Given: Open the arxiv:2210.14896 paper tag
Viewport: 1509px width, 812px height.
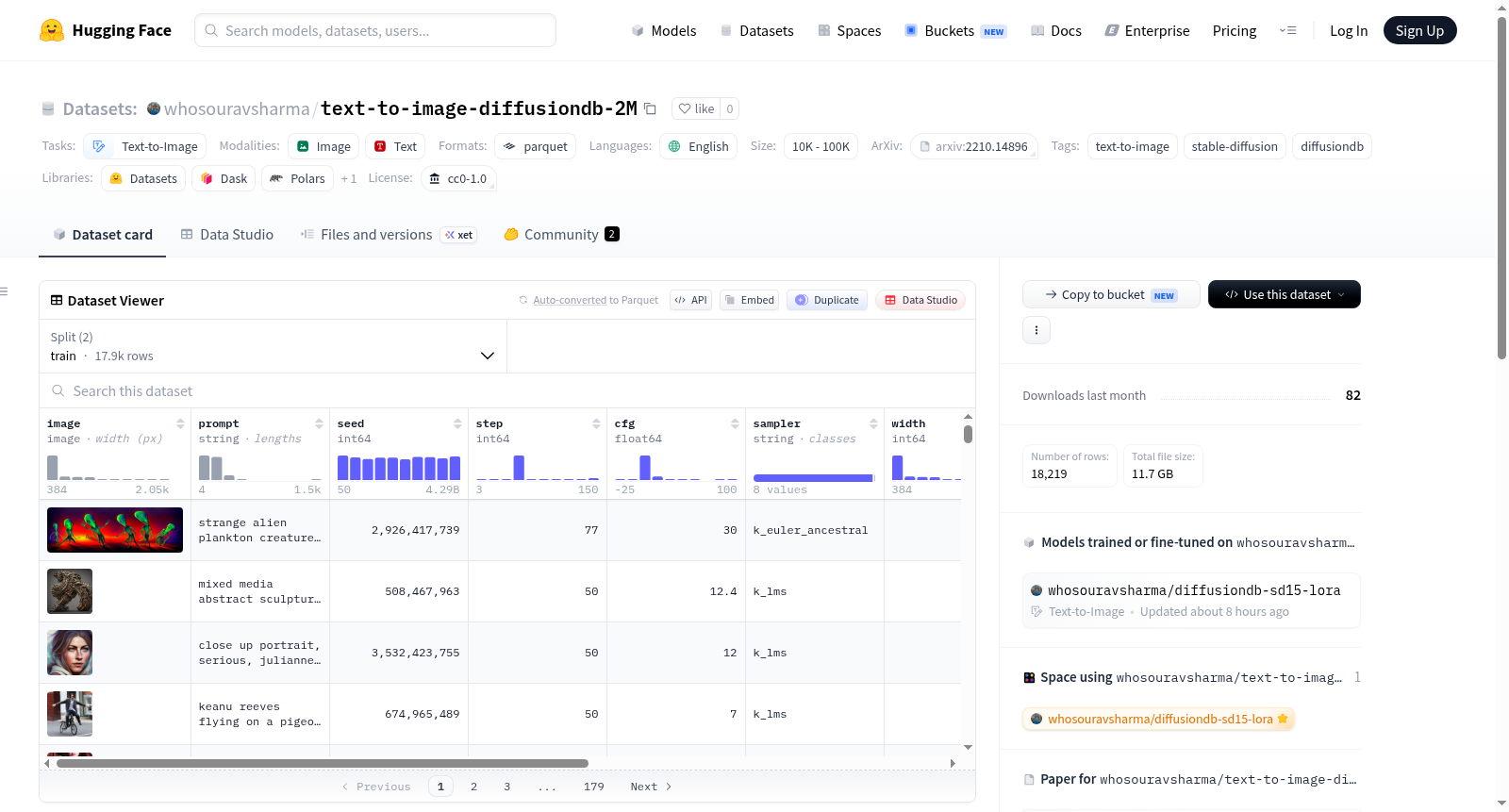Looking at the screenshot, I should pos(974,146).
